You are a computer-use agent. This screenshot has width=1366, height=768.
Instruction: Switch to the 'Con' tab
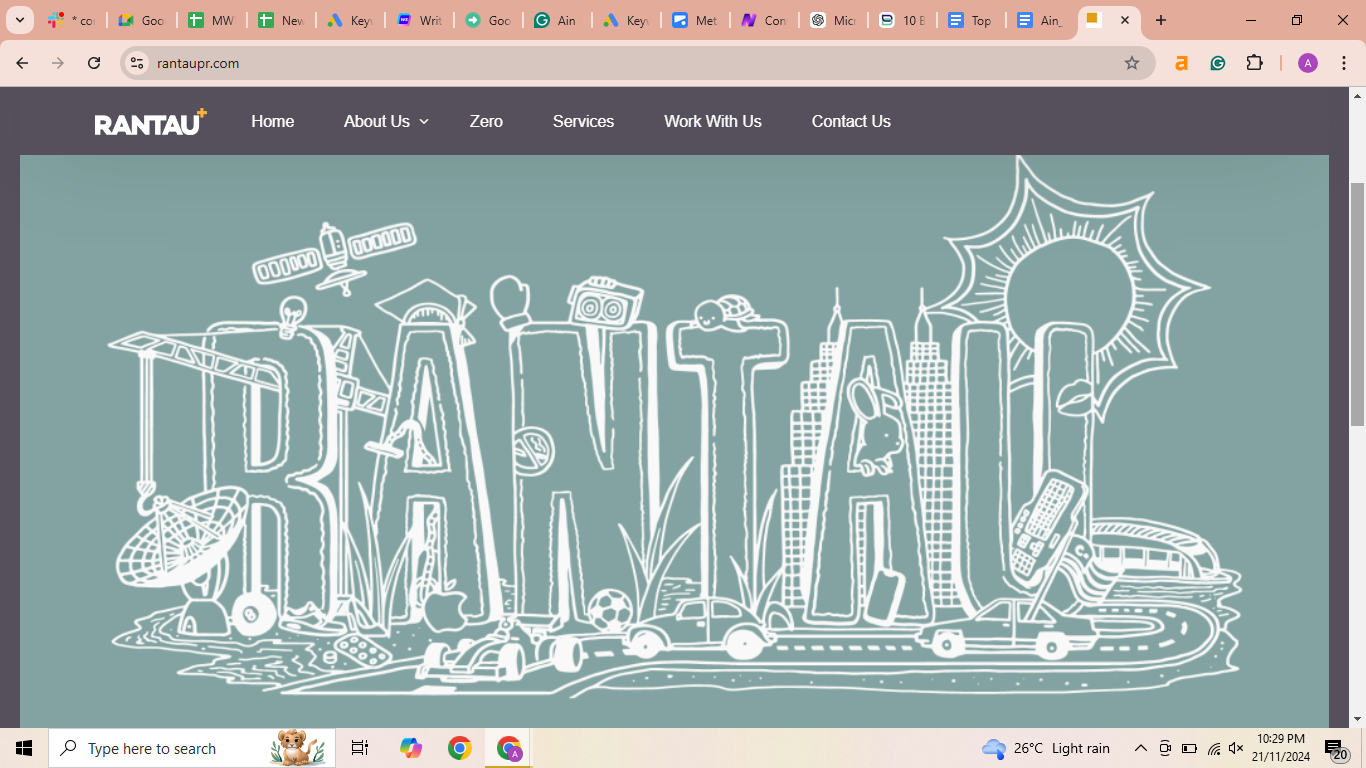pos(764,20)
